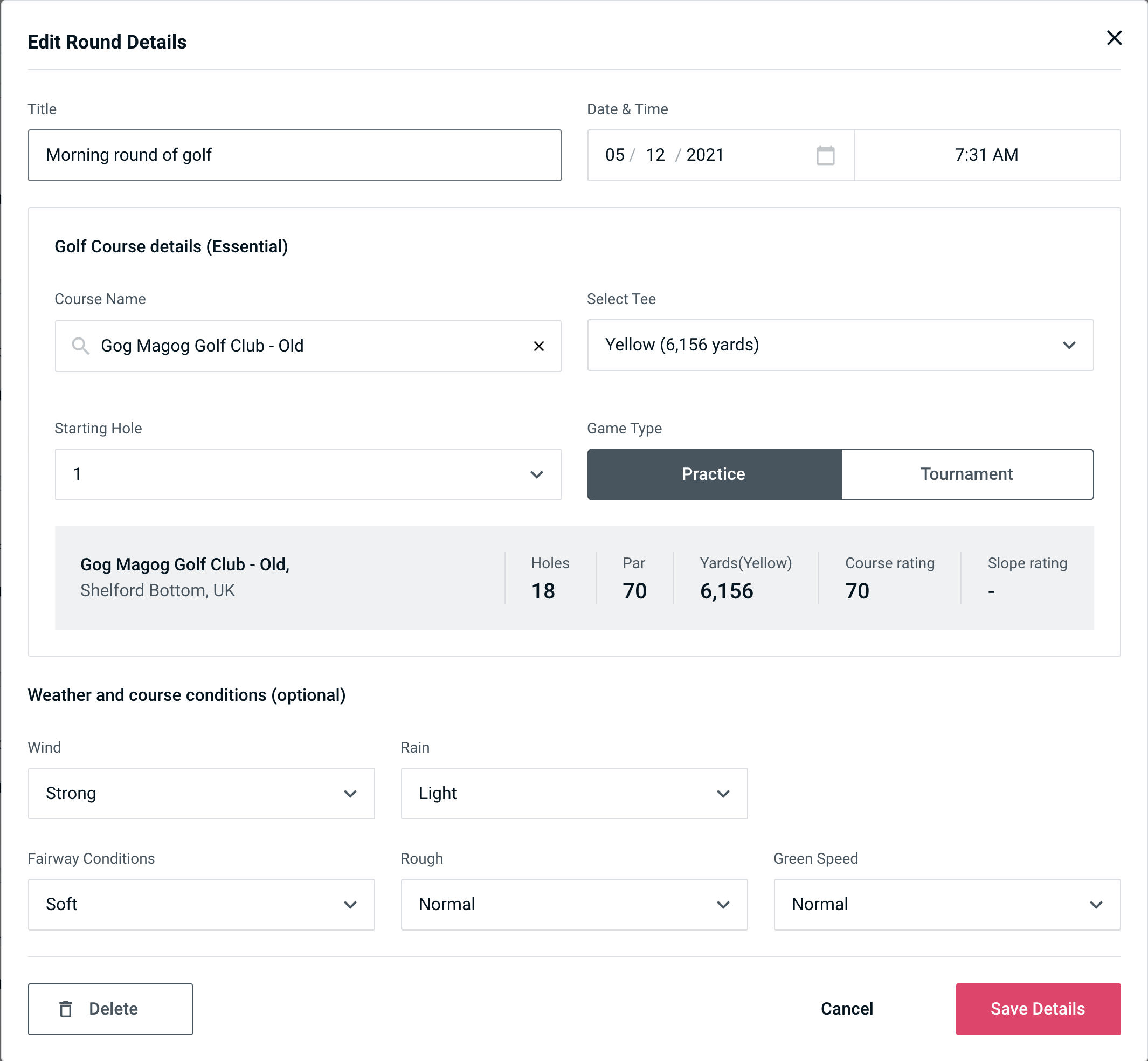Screen dimensions: 1148x1061
Task: Click the clear (X) icon in Course Name
Action: 539,346
